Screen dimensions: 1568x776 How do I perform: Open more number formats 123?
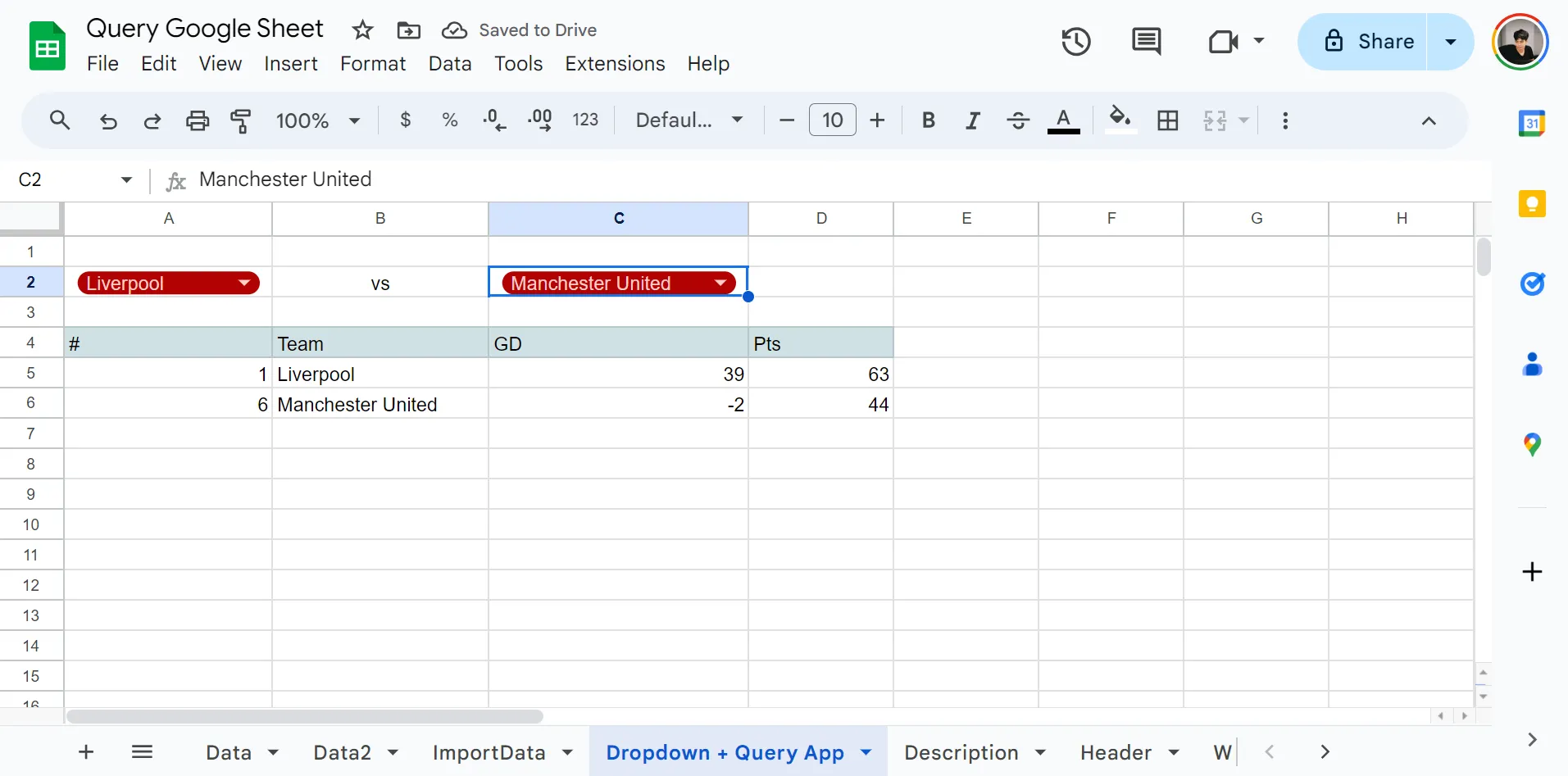[x=585, y=120]
